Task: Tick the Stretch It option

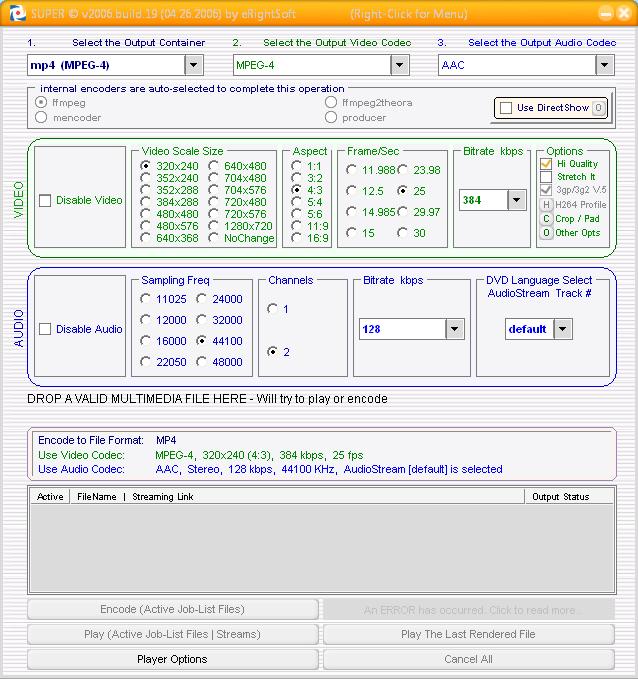Action: (x=546, y=177)
